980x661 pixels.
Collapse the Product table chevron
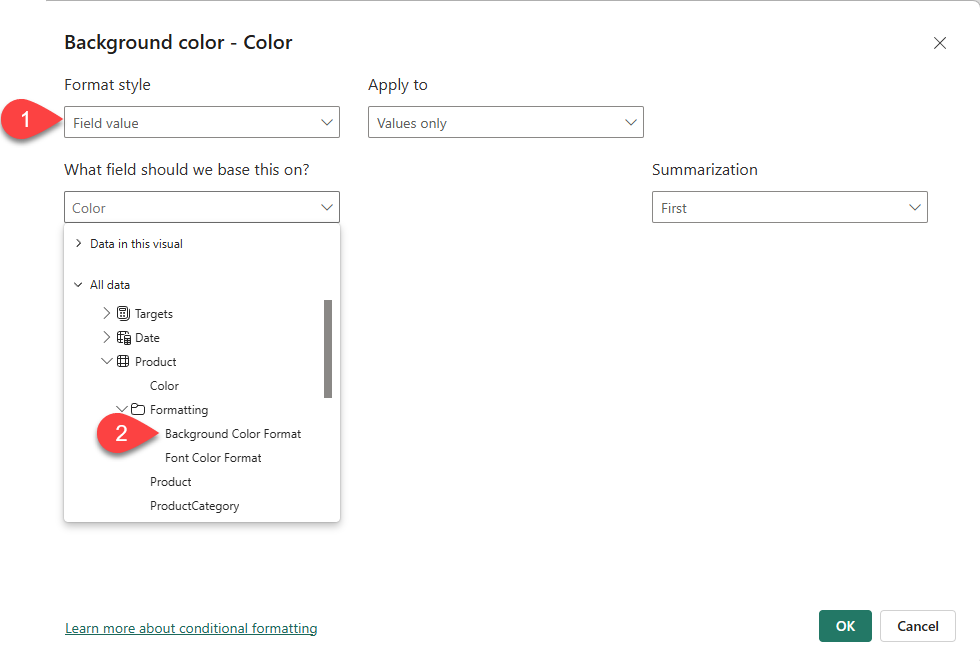pos(107,362)
